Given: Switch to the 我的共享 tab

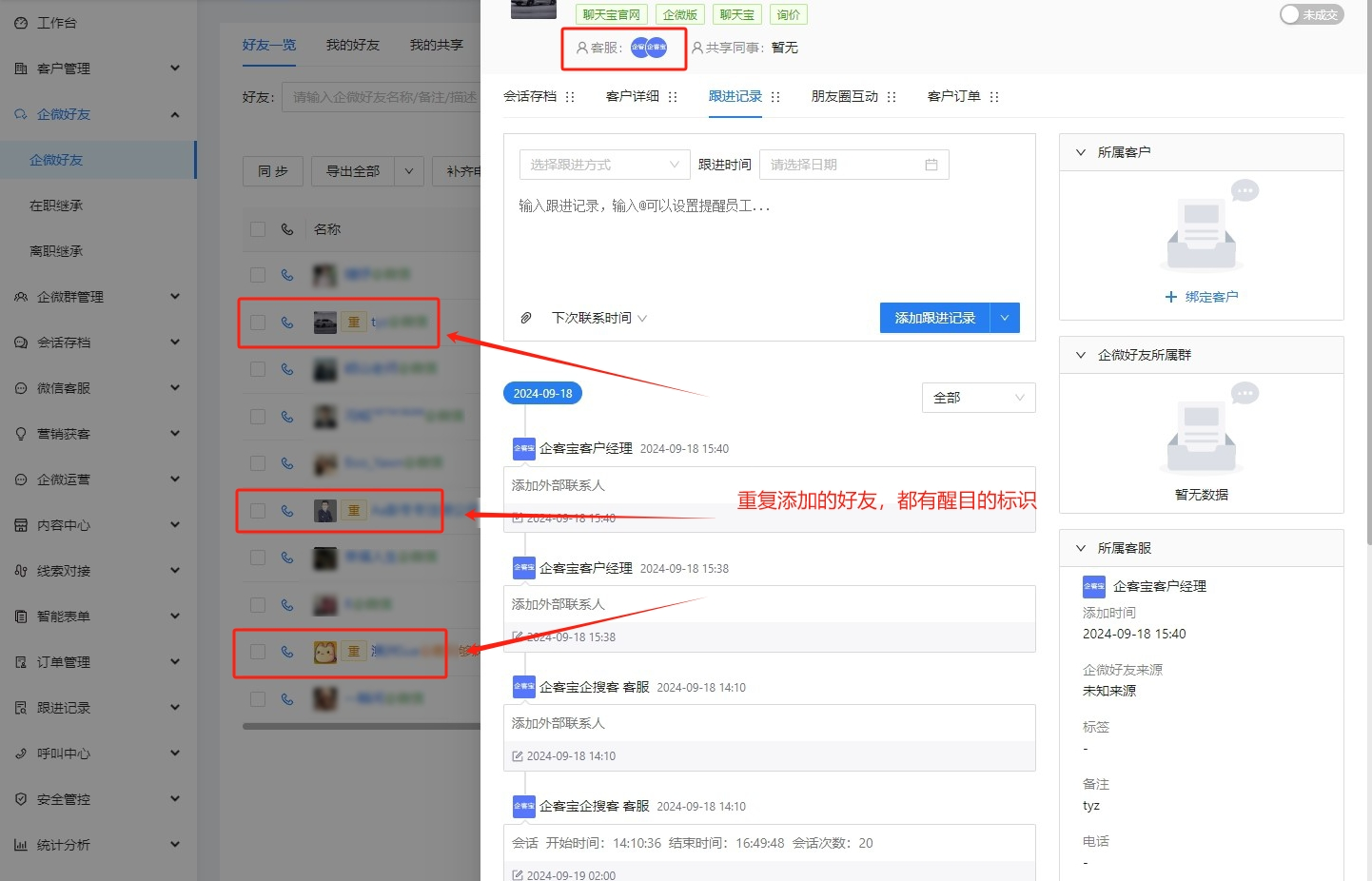Looking at the screenshot, I should click(437, 45).
